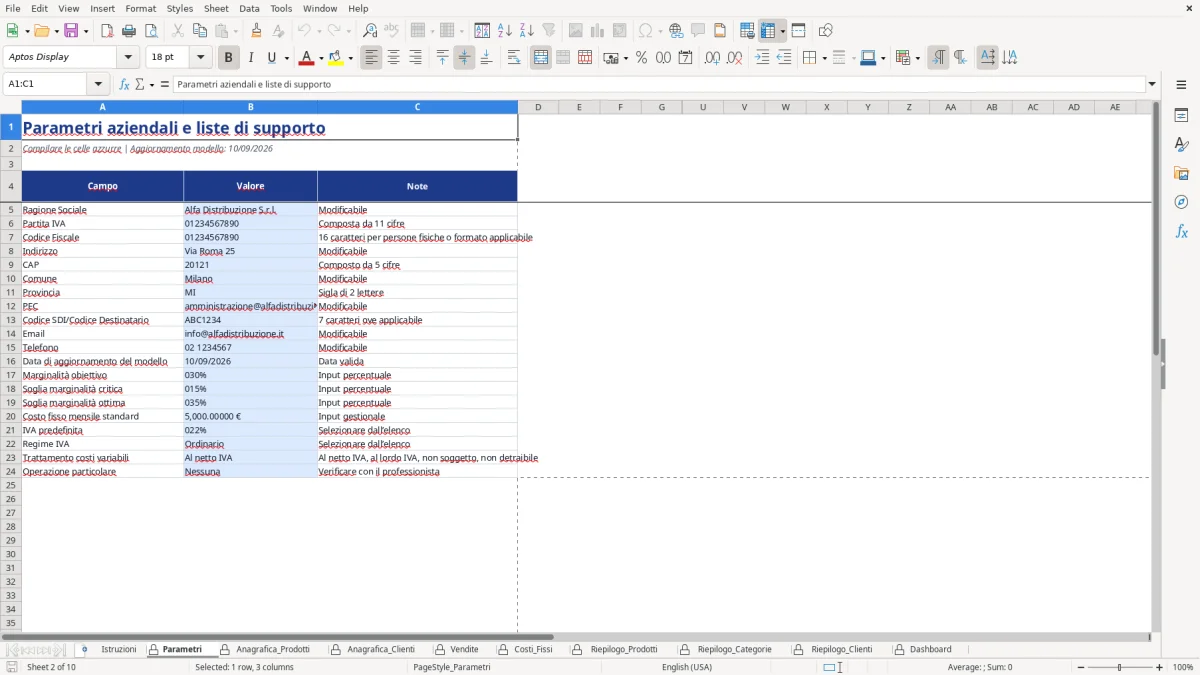The image size is (1200, 675).
Task: Open sidebar Navigator compass icon
Action: pos(1181,202)
